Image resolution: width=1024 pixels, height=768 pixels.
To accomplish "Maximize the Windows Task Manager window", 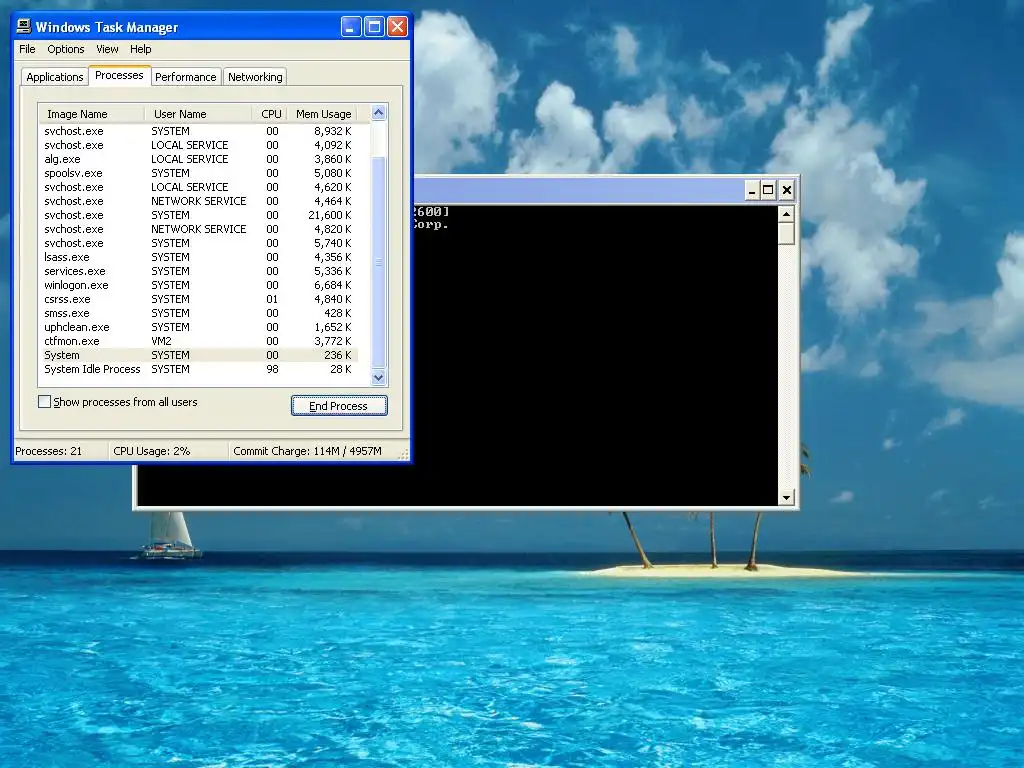I will pyautogui.click(x=374, y=27).
